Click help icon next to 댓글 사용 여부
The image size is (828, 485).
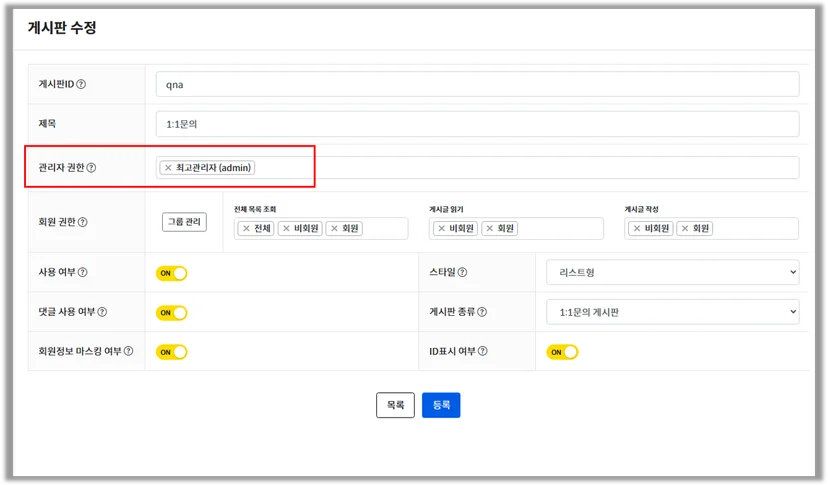tap(102, 312)
